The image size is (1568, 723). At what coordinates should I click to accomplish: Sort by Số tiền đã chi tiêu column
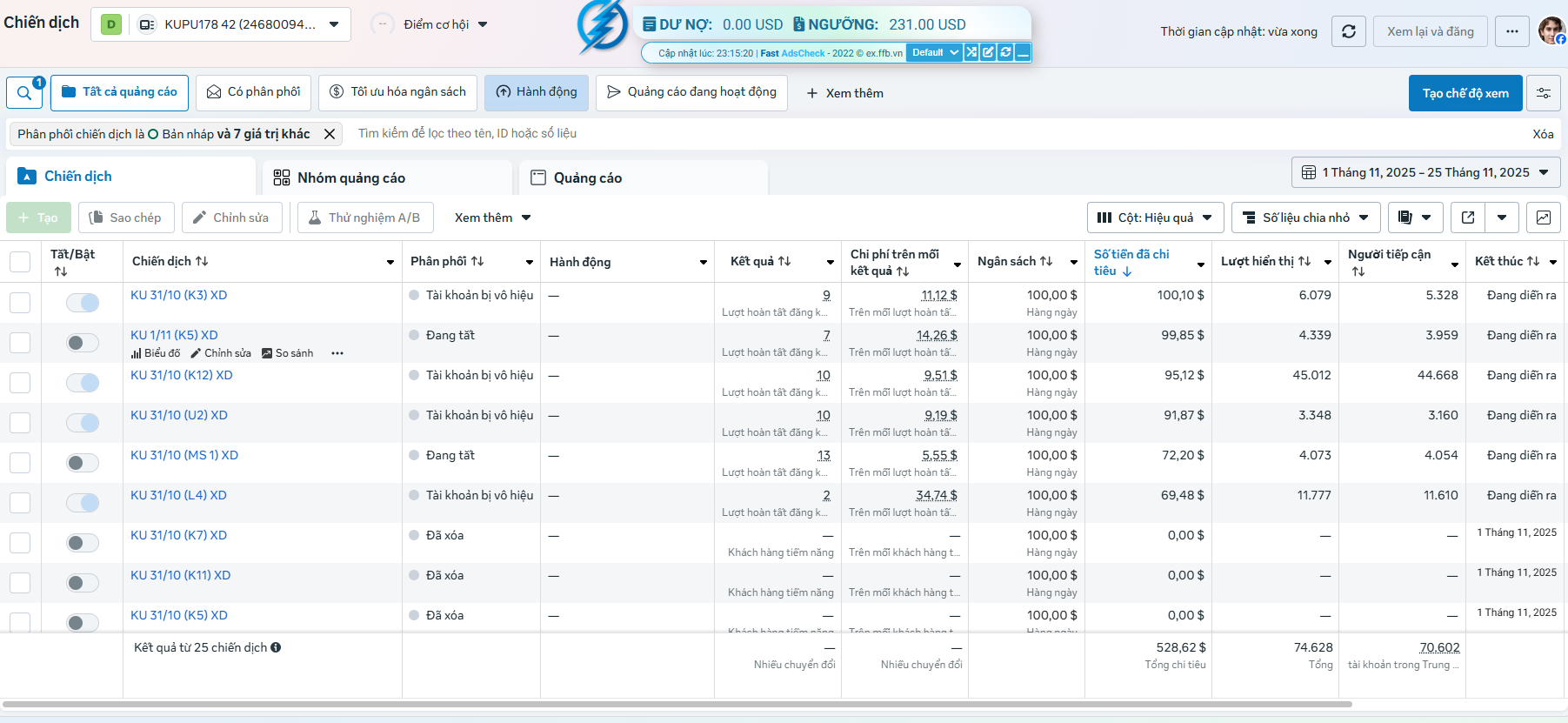(1131, 262)
